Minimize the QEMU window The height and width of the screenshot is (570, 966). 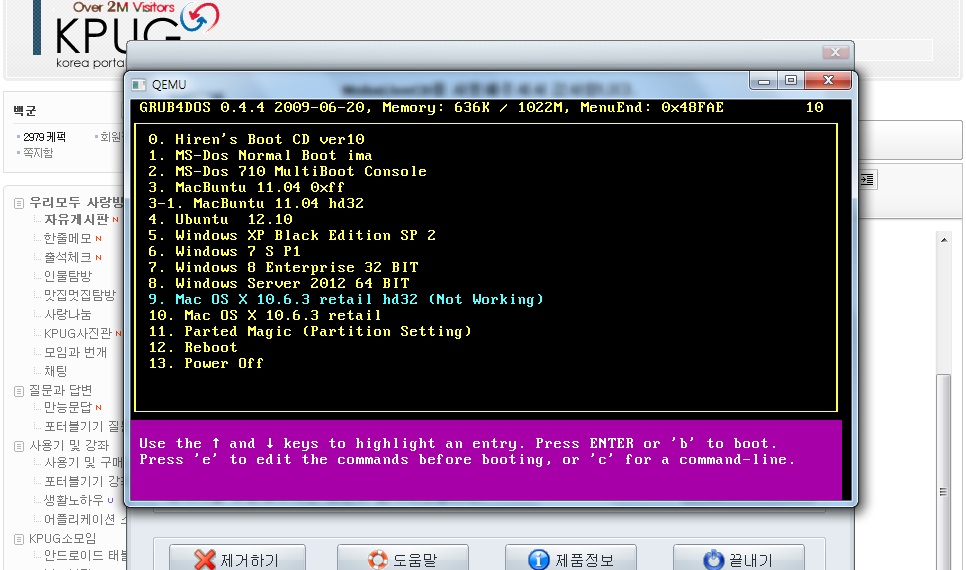pyautogui.click(x=764, y=81)
